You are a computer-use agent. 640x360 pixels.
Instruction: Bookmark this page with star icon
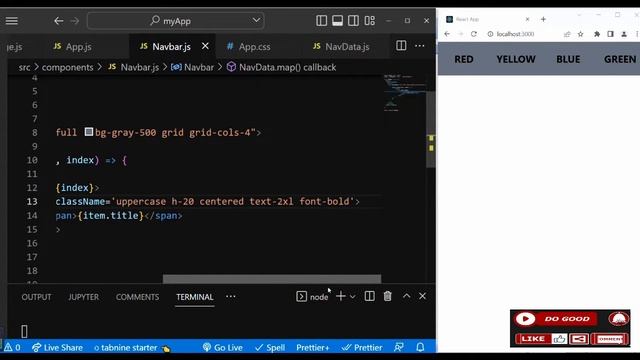(580, 34)
